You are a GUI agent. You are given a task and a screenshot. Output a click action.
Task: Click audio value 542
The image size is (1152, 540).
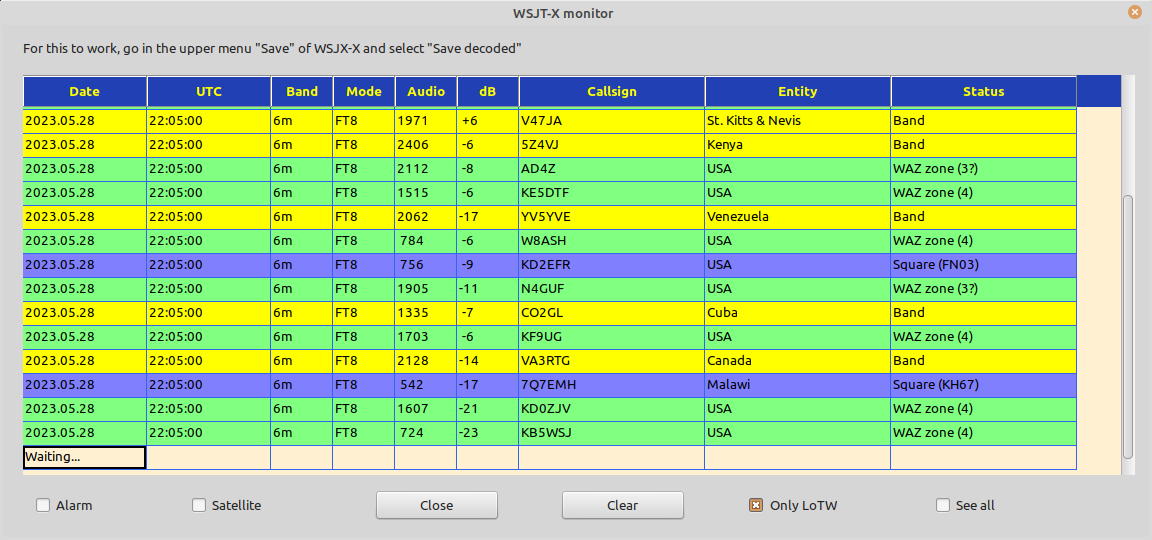[x=426, y=385]
